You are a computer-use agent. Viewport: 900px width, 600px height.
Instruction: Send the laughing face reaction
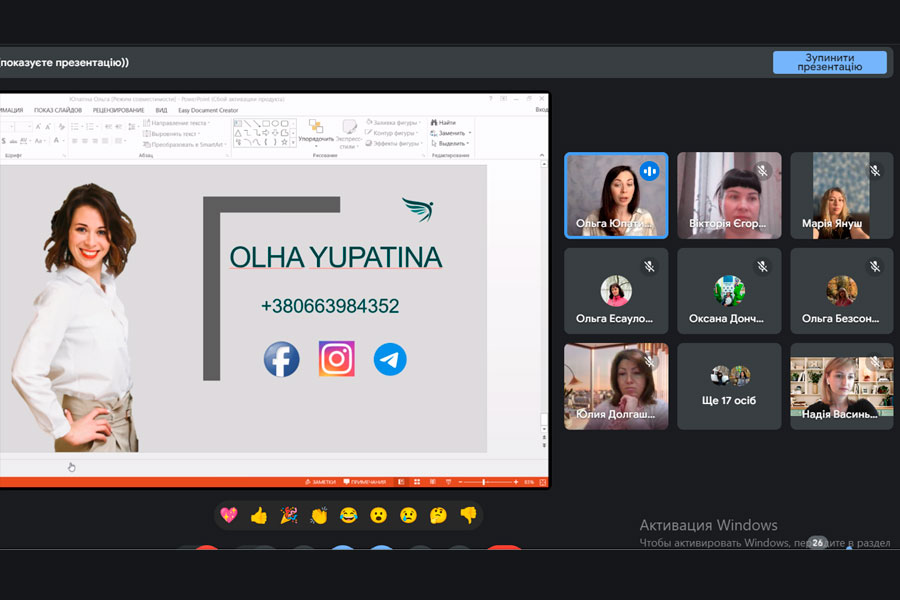click(348, 516)
